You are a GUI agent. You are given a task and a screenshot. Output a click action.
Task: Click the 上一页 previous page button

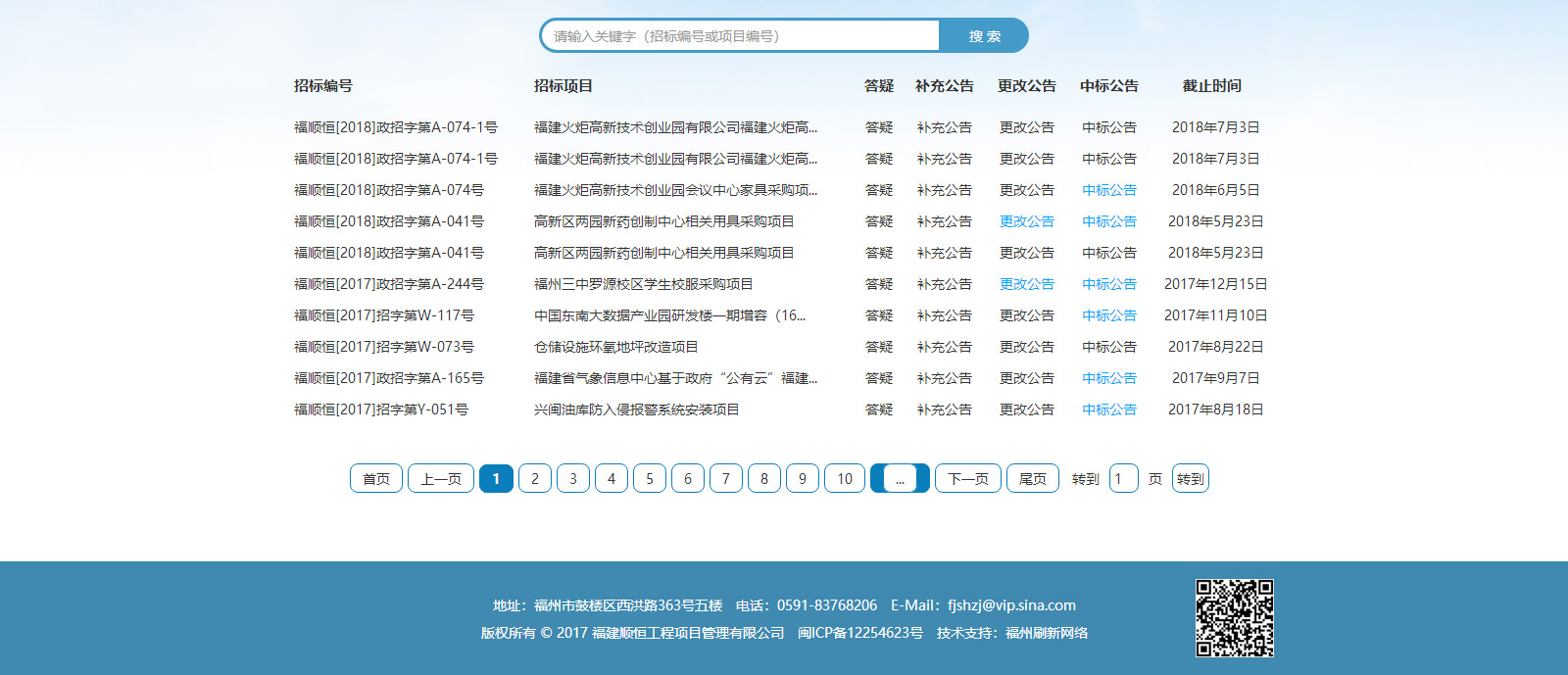pos(441,478)
